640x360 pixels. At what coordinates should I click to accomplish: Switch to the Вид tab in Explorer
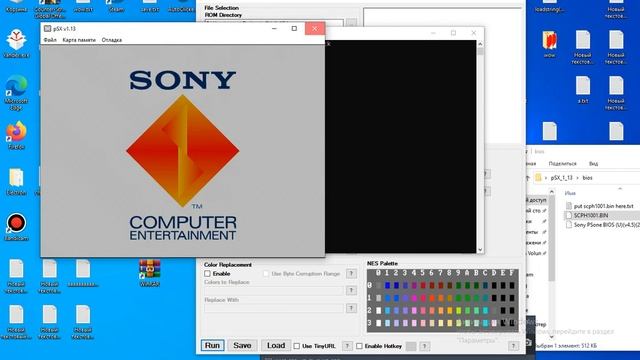(593, 163)
